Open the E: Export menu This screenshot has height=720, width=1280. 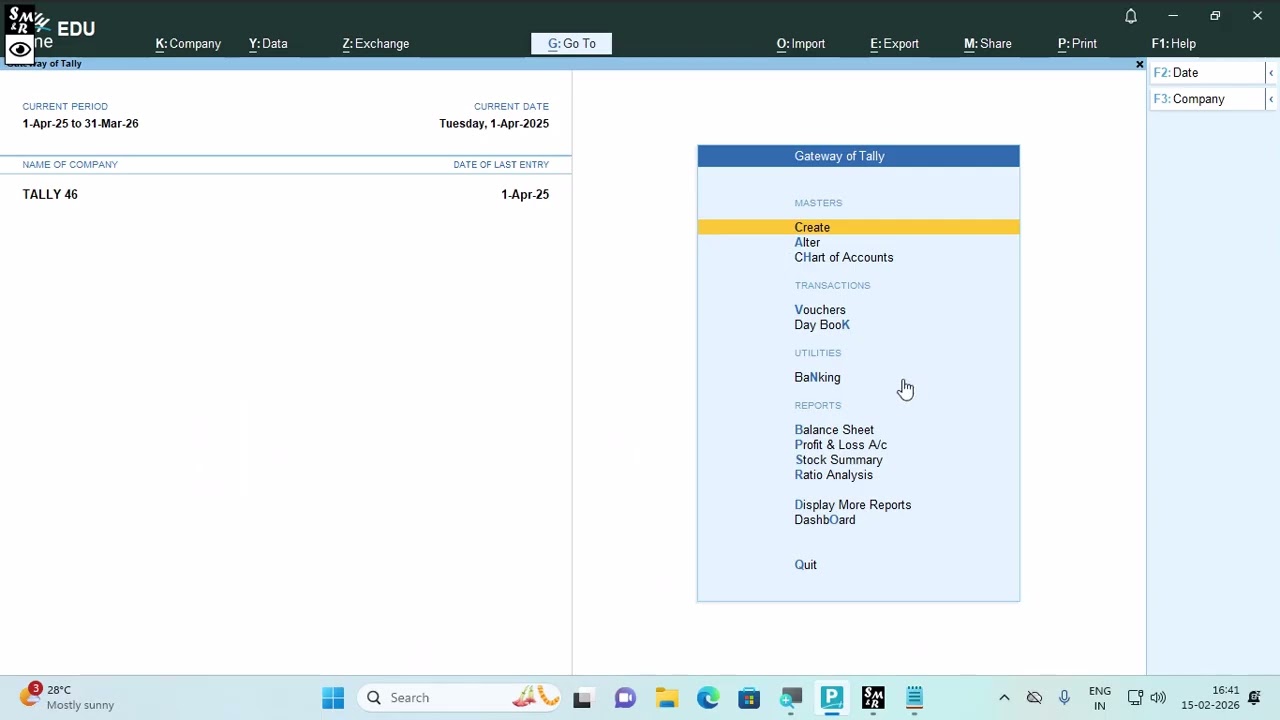pos(894,44)
